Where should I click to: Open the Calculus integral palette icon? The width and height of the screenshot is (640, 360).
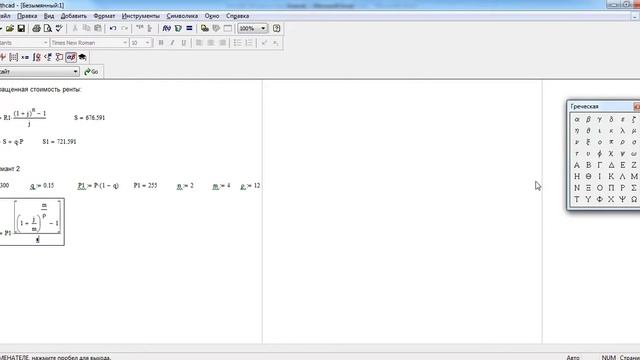tap(37, 57)
